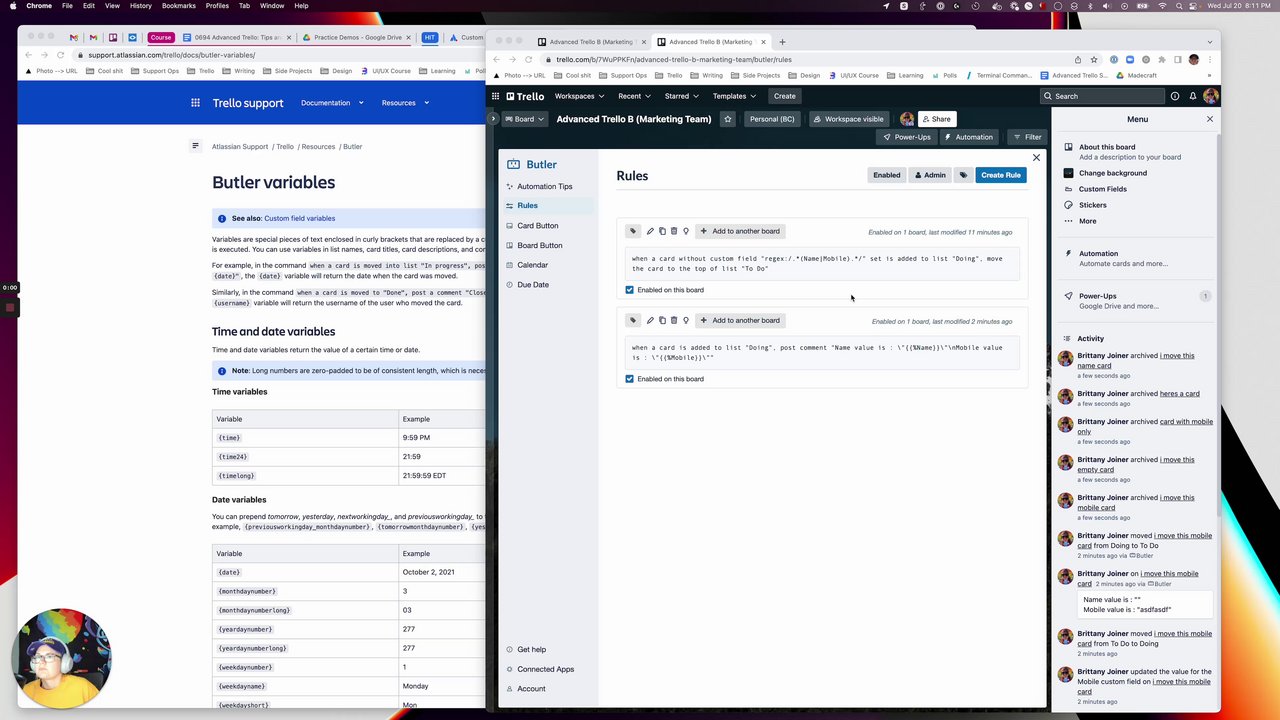Screen dimensions: 1280x720
Task: Open Change background in board menu
Action: pos(1112,173)
